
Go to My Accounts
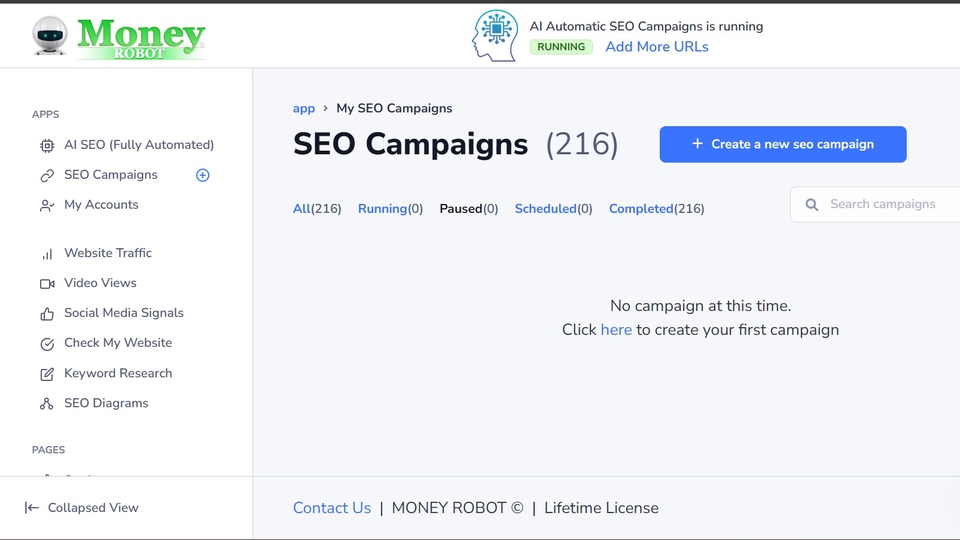coord(101,204)
